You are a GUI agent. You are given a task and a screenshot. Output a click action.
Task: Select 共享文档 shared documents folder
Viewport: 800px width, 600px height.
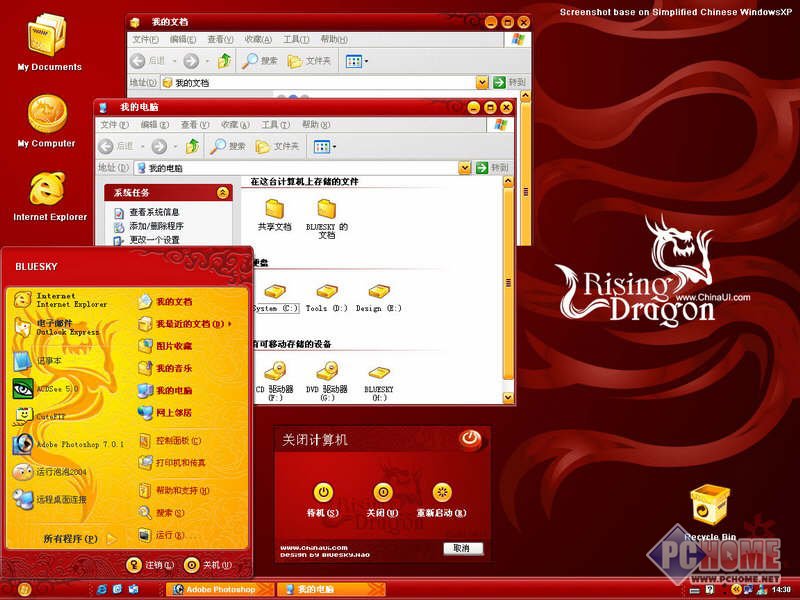tap(274, 215)
